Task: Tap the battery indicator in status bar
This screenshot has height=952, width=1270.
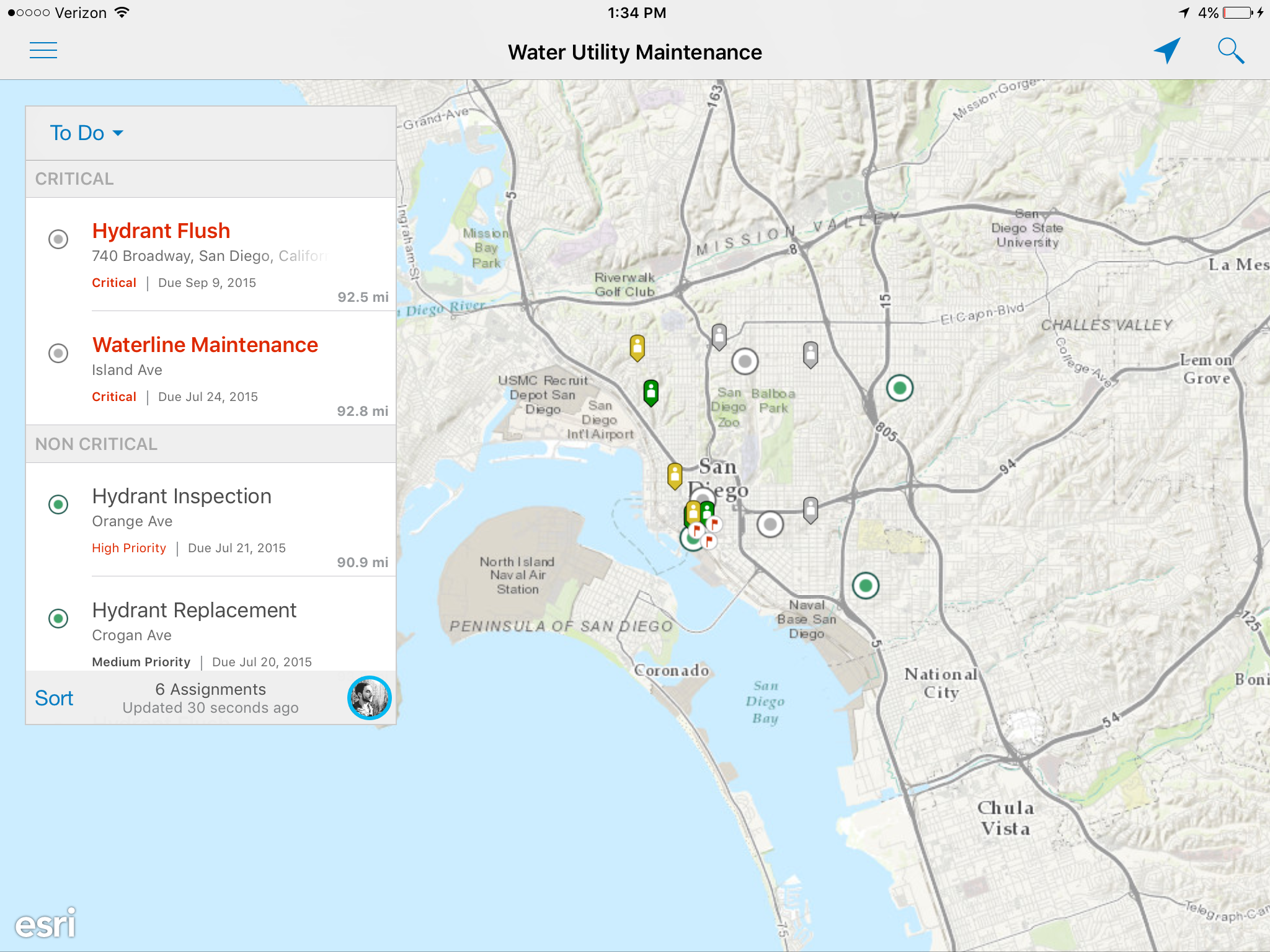Action: [x=1238, y=12]
